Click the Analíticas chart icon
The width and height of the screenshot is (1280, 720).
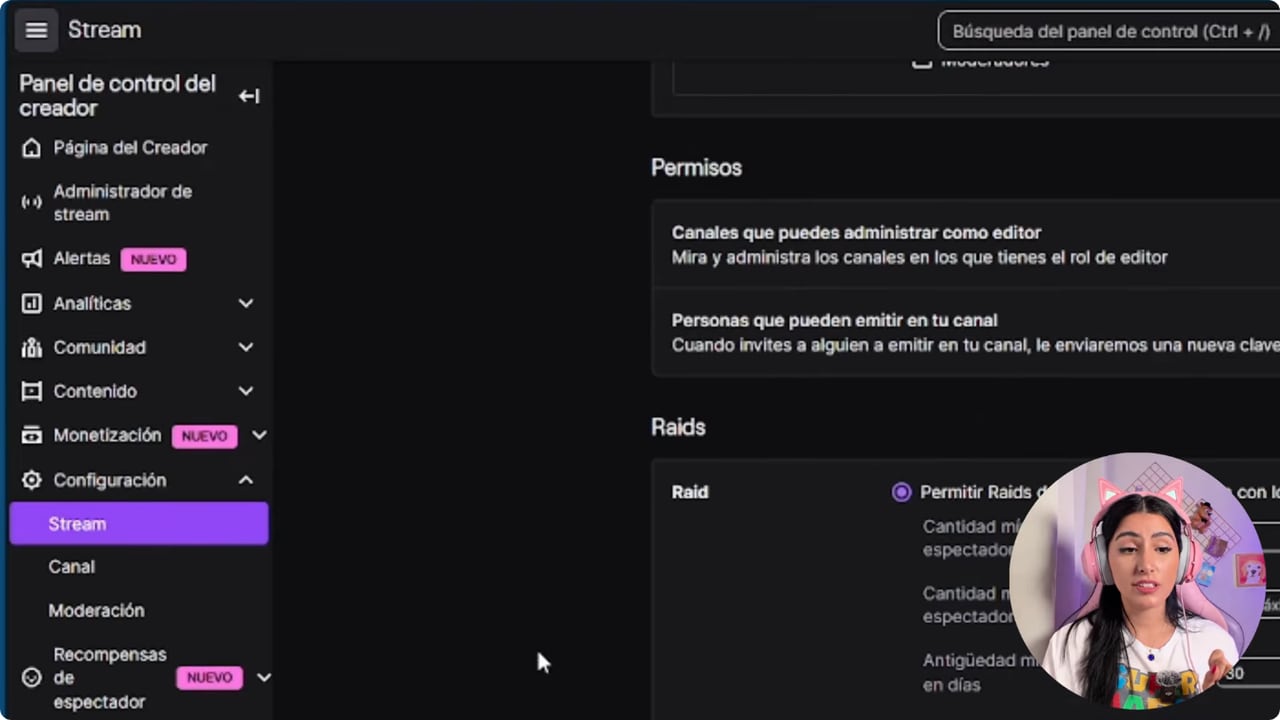(x=32, y=303)
